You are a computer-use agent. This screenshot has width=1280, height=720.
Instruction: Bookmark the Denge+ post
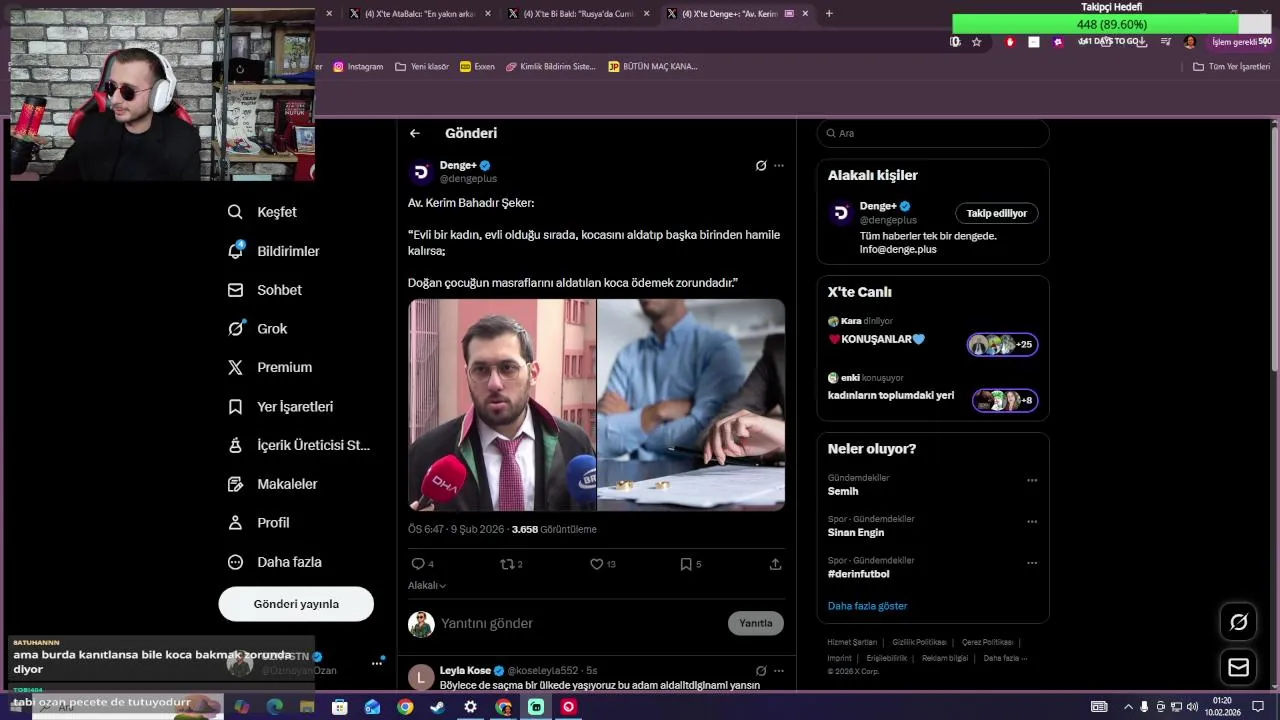pos(691,564)
